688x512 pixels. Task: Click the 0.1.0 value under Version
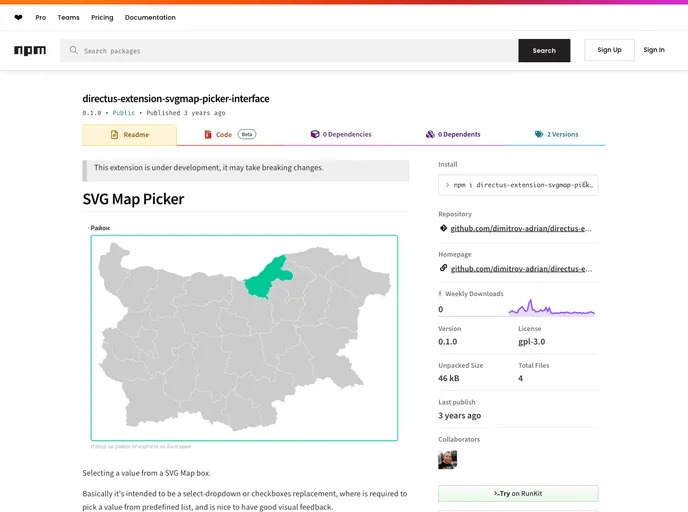448,341
